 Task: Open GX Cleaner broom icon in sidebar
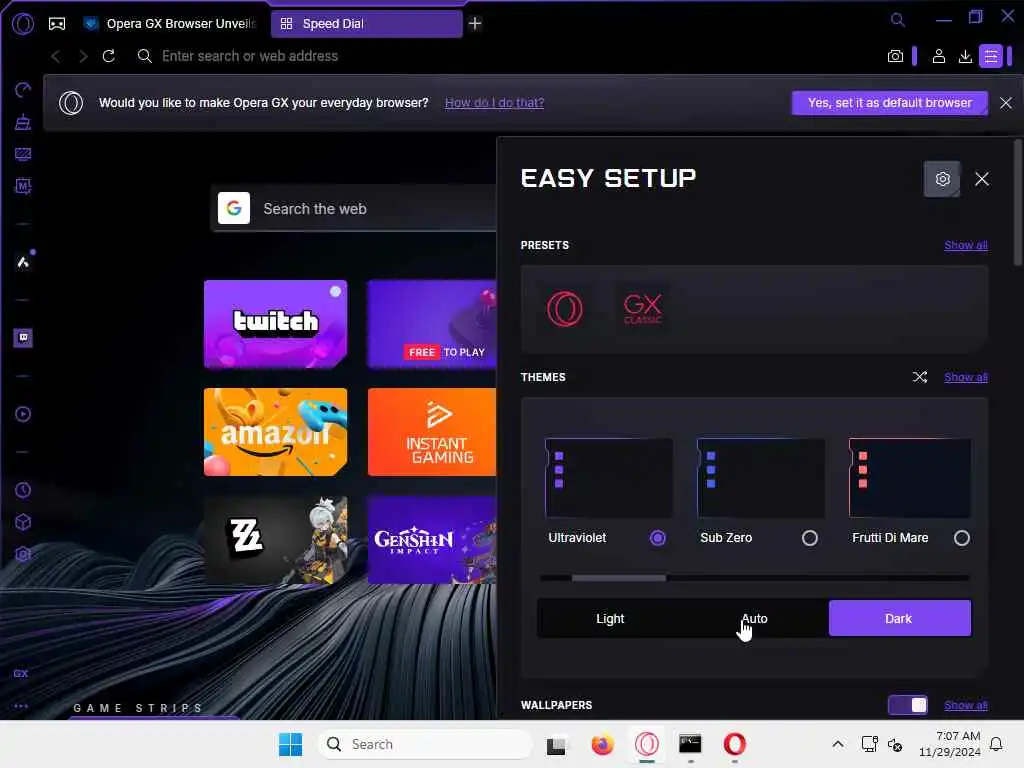[23, 121]
